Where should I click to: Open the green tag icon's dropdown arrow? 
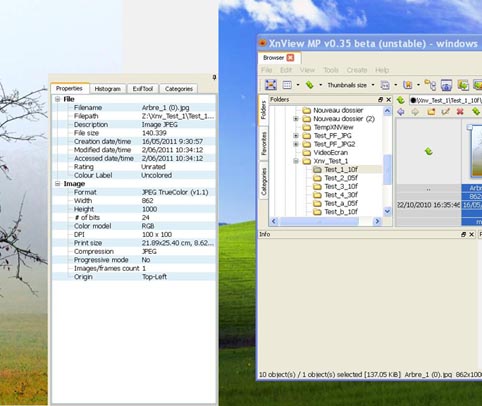click(320, 85)
